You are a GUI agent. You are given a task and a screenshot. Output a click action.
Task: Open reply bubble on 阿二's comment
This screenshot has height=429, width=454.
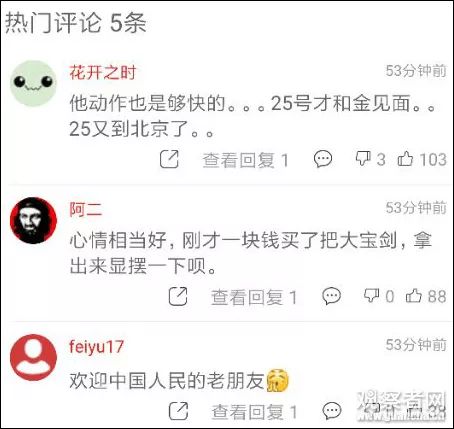tap(331, 296)
